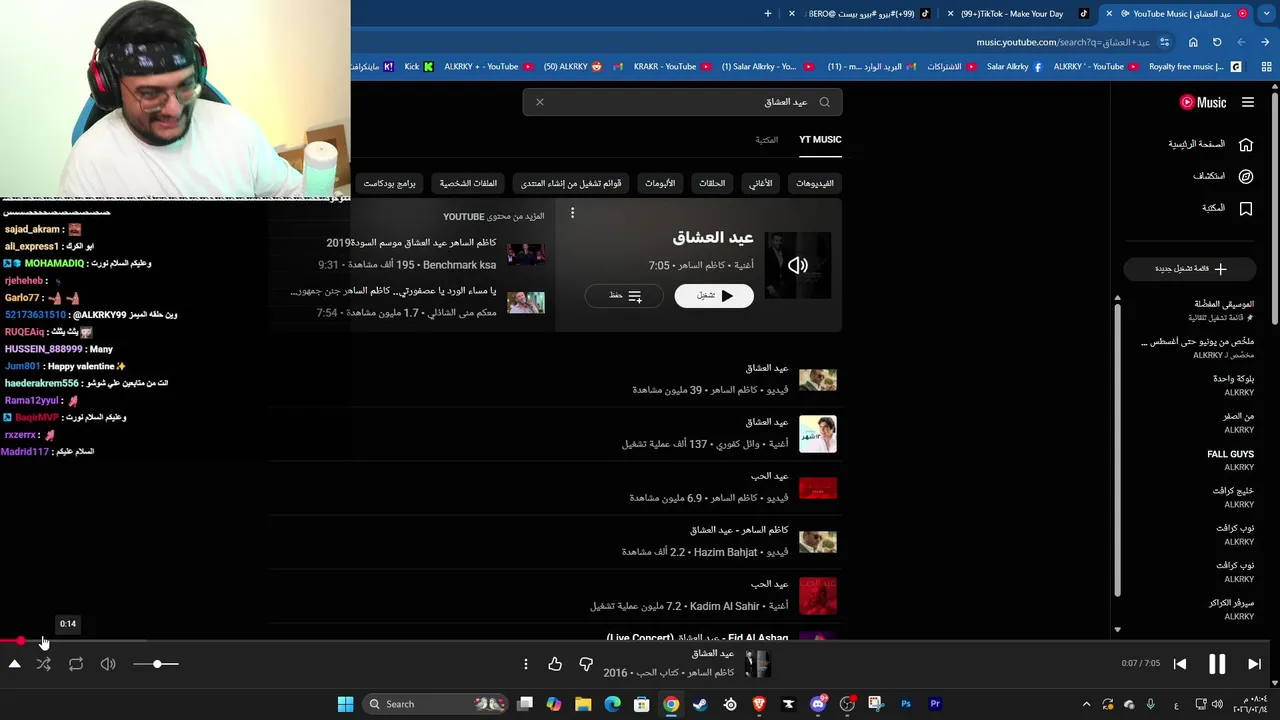Filter results by الحلقات chip
Image resolution: width=1280 pixels, height=720 pixels.
coord(712,183)
